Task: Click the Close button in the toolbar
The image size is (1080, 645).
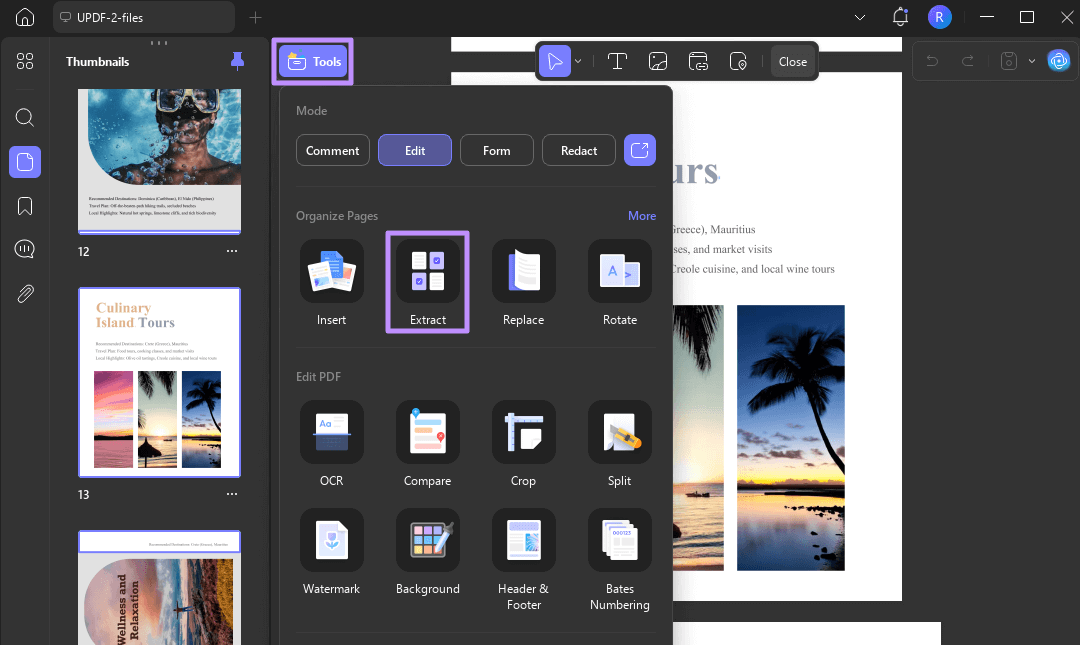Action: tap(792, 61)
